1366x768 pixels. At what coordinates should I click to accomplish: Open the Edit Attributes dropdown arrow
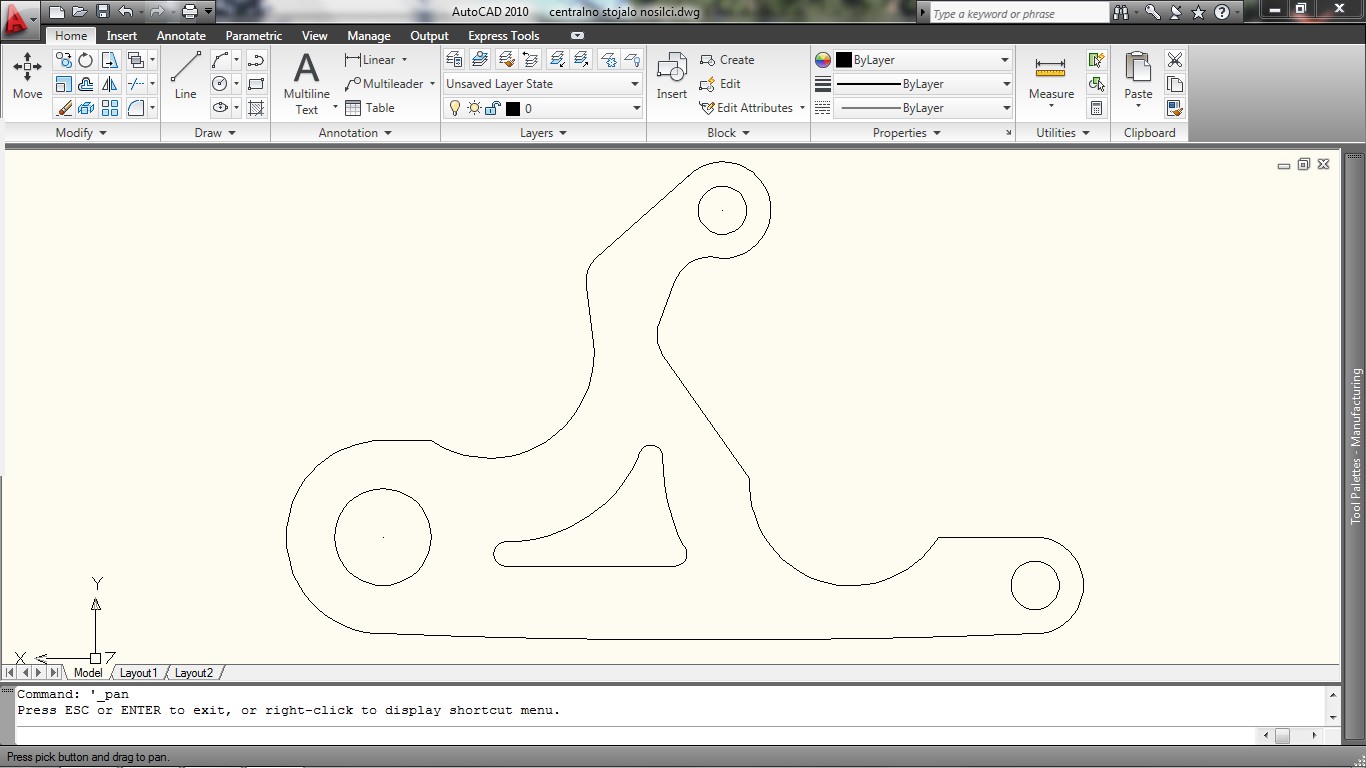point(802,108)
